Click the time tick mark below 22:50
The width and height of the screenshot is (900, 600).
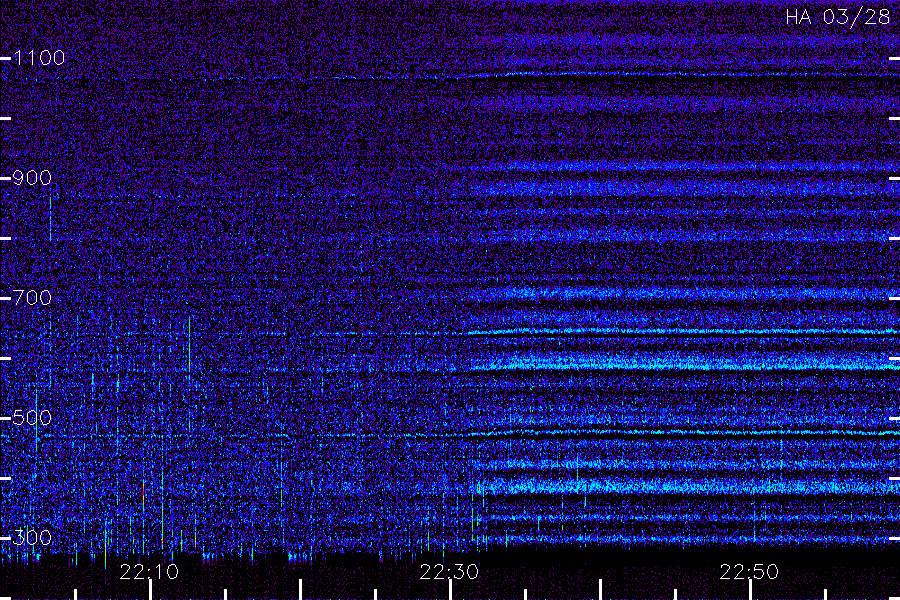coord(750,590)
